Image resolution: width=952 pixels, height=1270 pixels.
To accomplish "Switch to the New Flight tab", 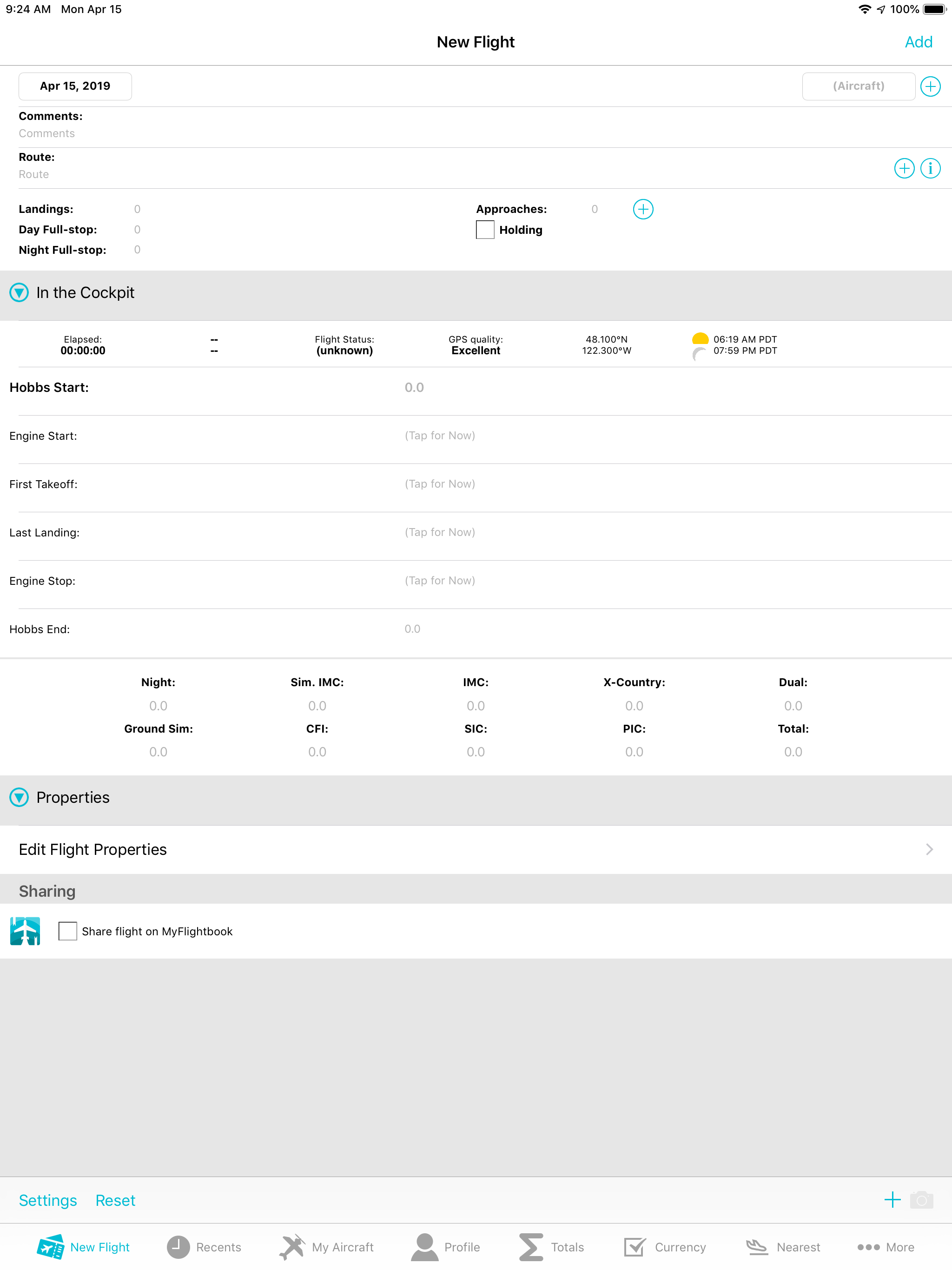I will coord(83,1246).
